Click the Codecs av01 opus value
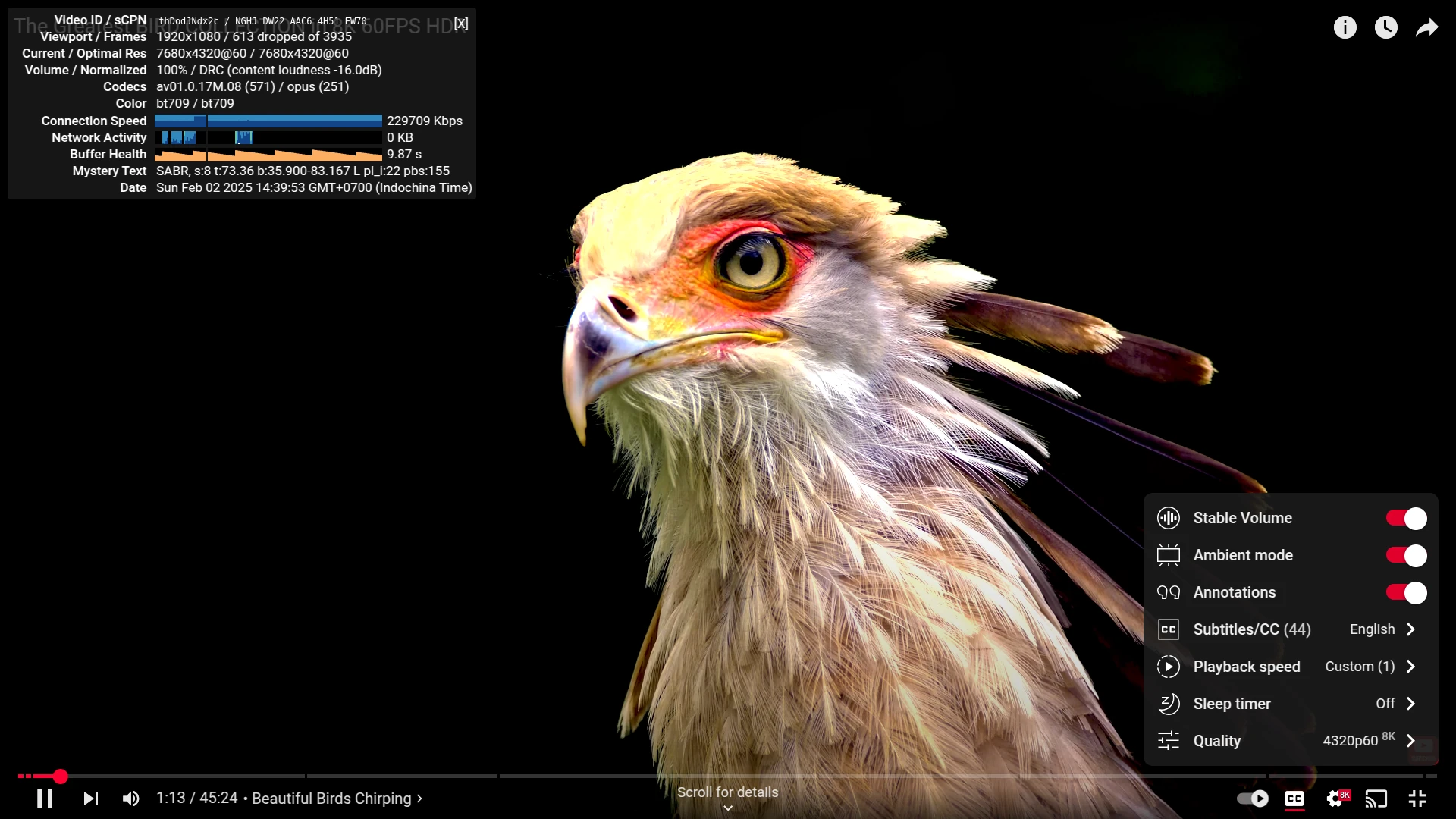Screen dimensions: 1456x819 pos(253,86)
